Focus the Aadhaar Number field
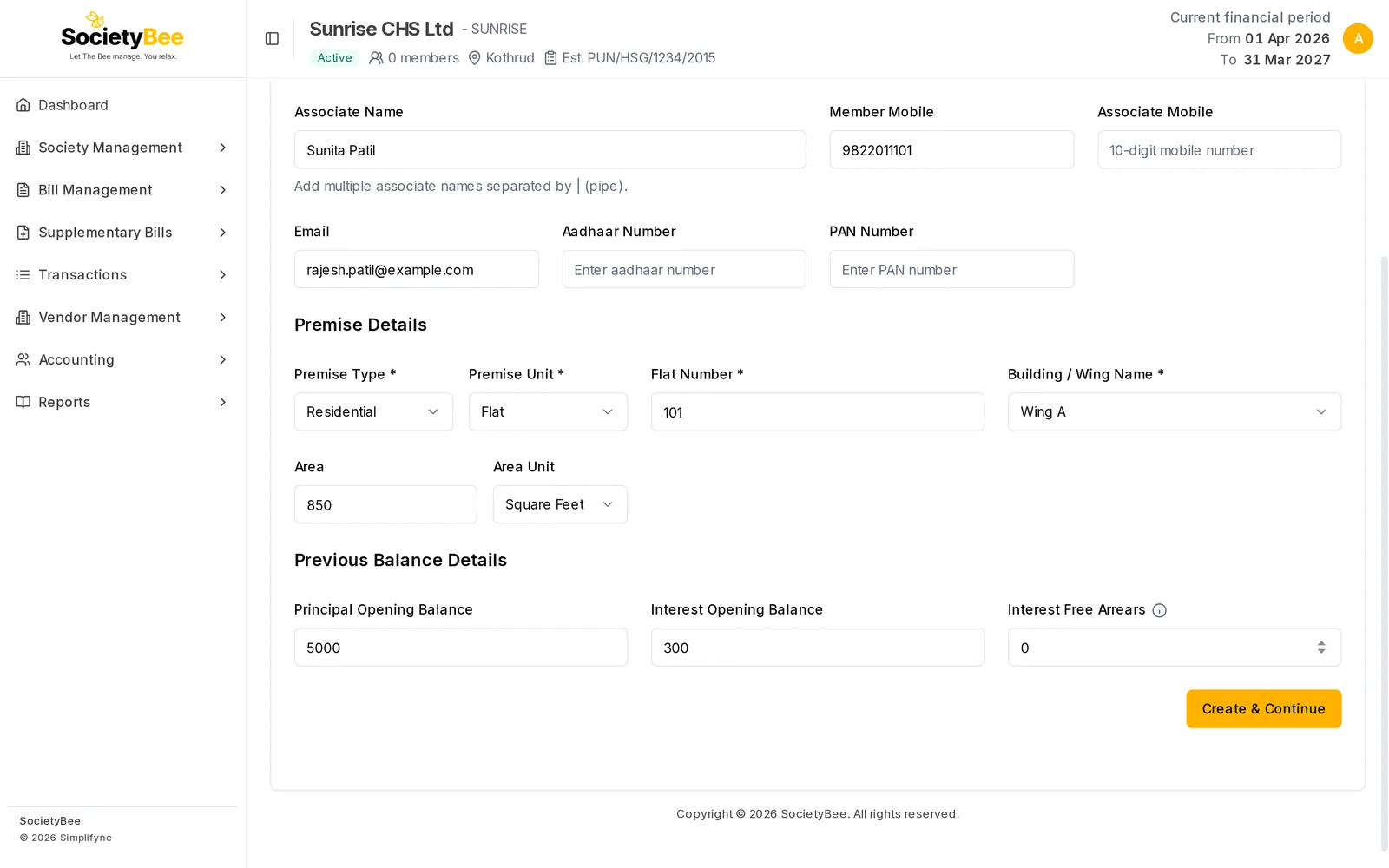 [684, 270]
